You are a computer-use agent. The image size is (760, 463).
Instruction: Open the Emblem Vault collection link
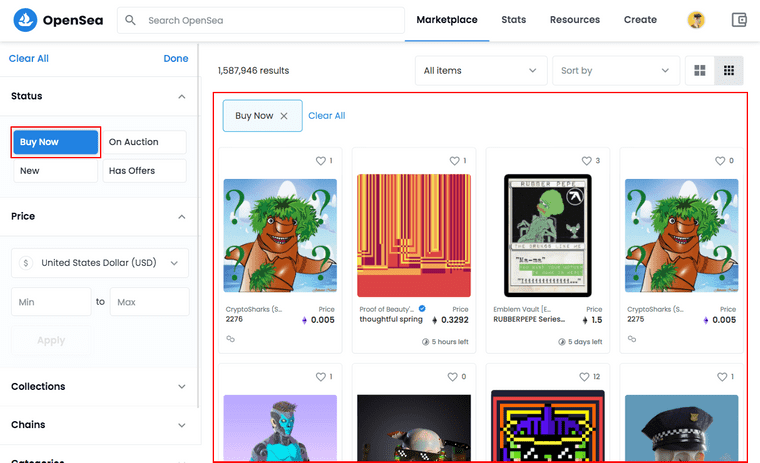522,309
